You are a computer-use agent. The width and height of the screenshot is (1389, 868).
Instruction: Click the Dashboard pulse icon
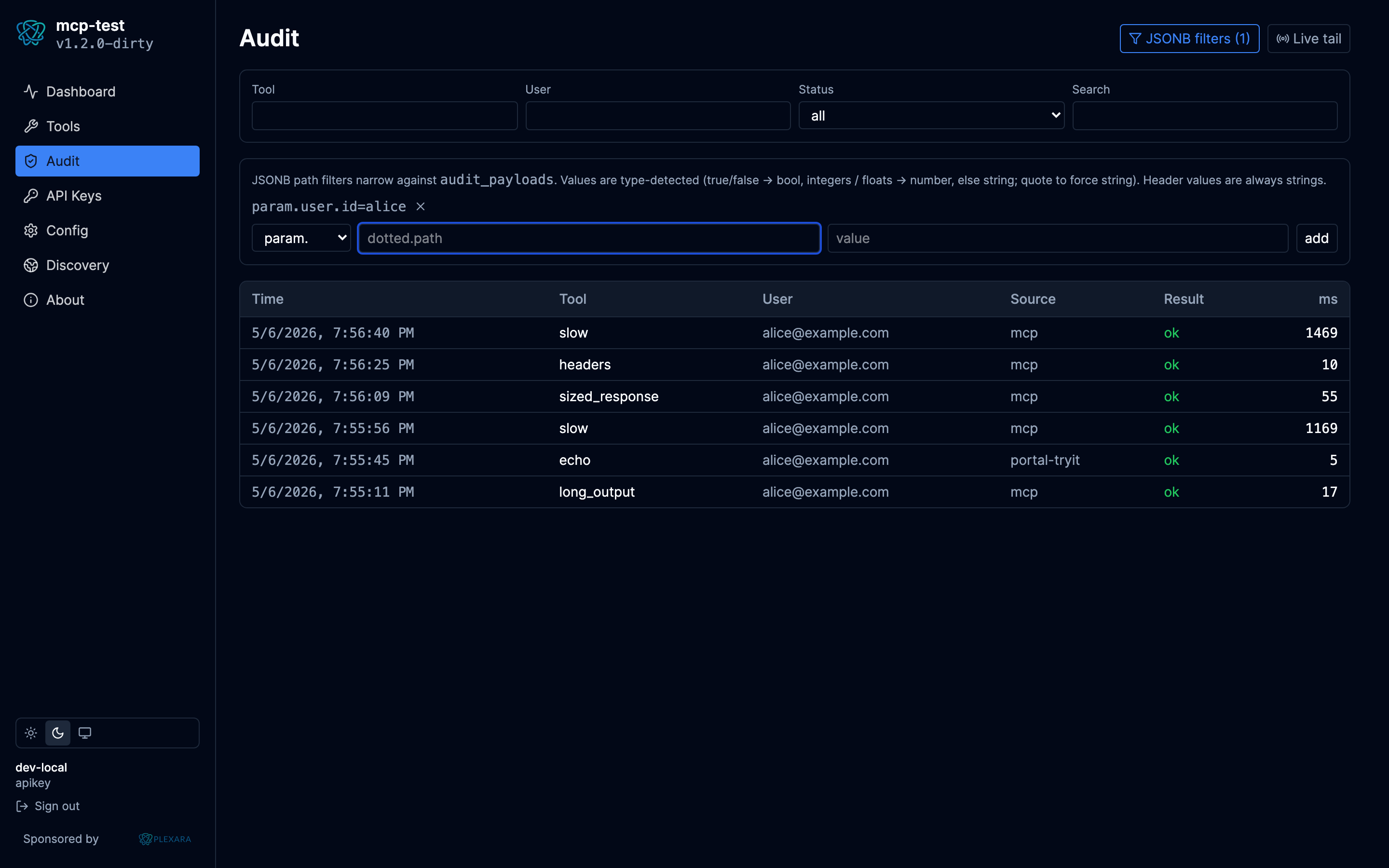coord(31,92)
